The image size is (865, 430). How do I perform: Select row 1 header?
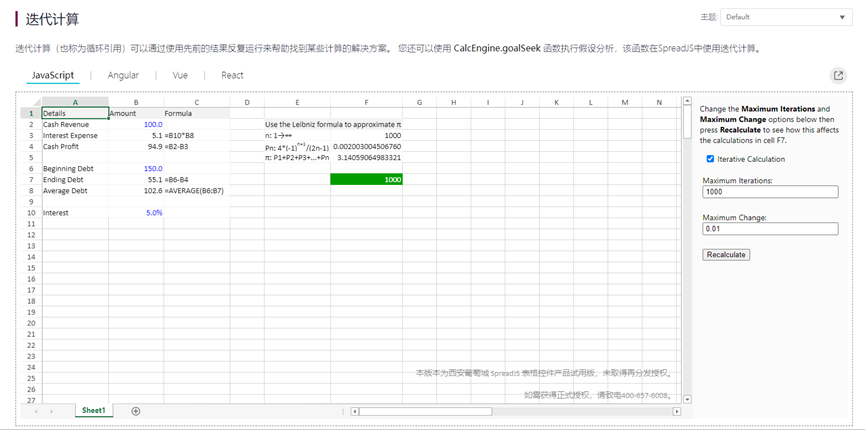pyautogui.click(x=31, y=113)
